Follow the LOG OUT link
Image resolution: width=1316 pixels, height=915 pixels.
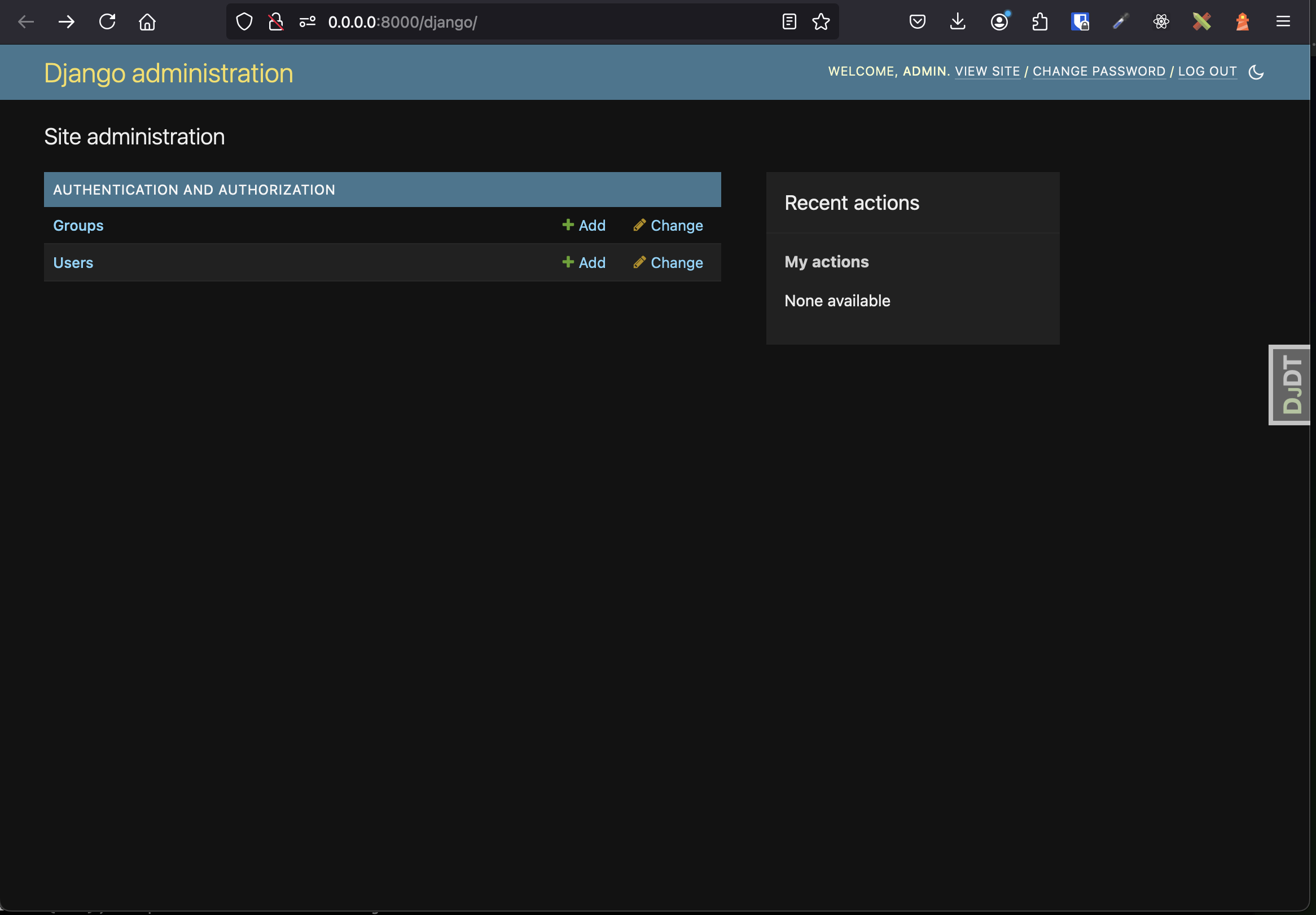pos(1207,72)
